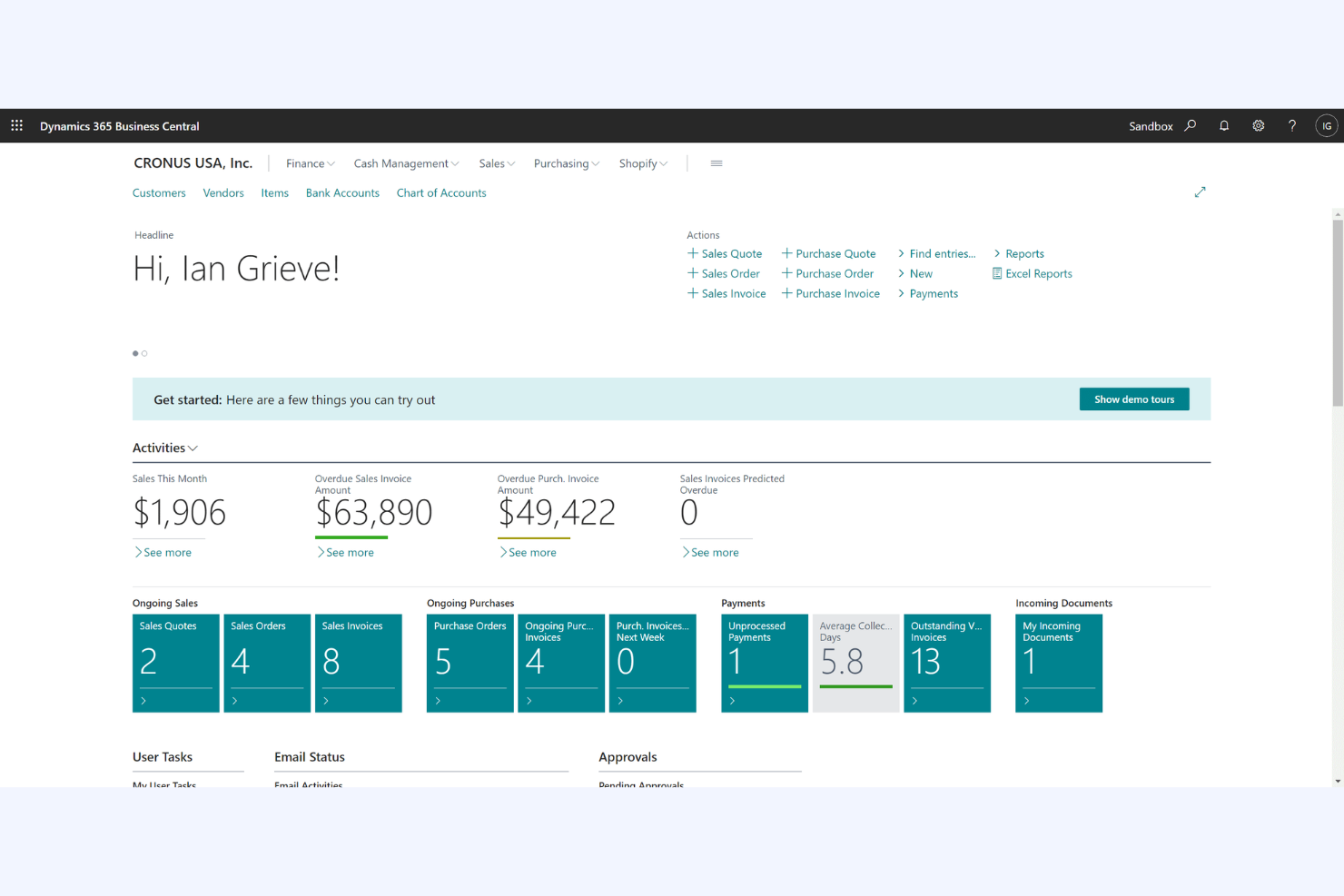Viewport: 1344px width, 896px height.
Task: Open the Purchasing dropdown
Action: click(566, 163)
